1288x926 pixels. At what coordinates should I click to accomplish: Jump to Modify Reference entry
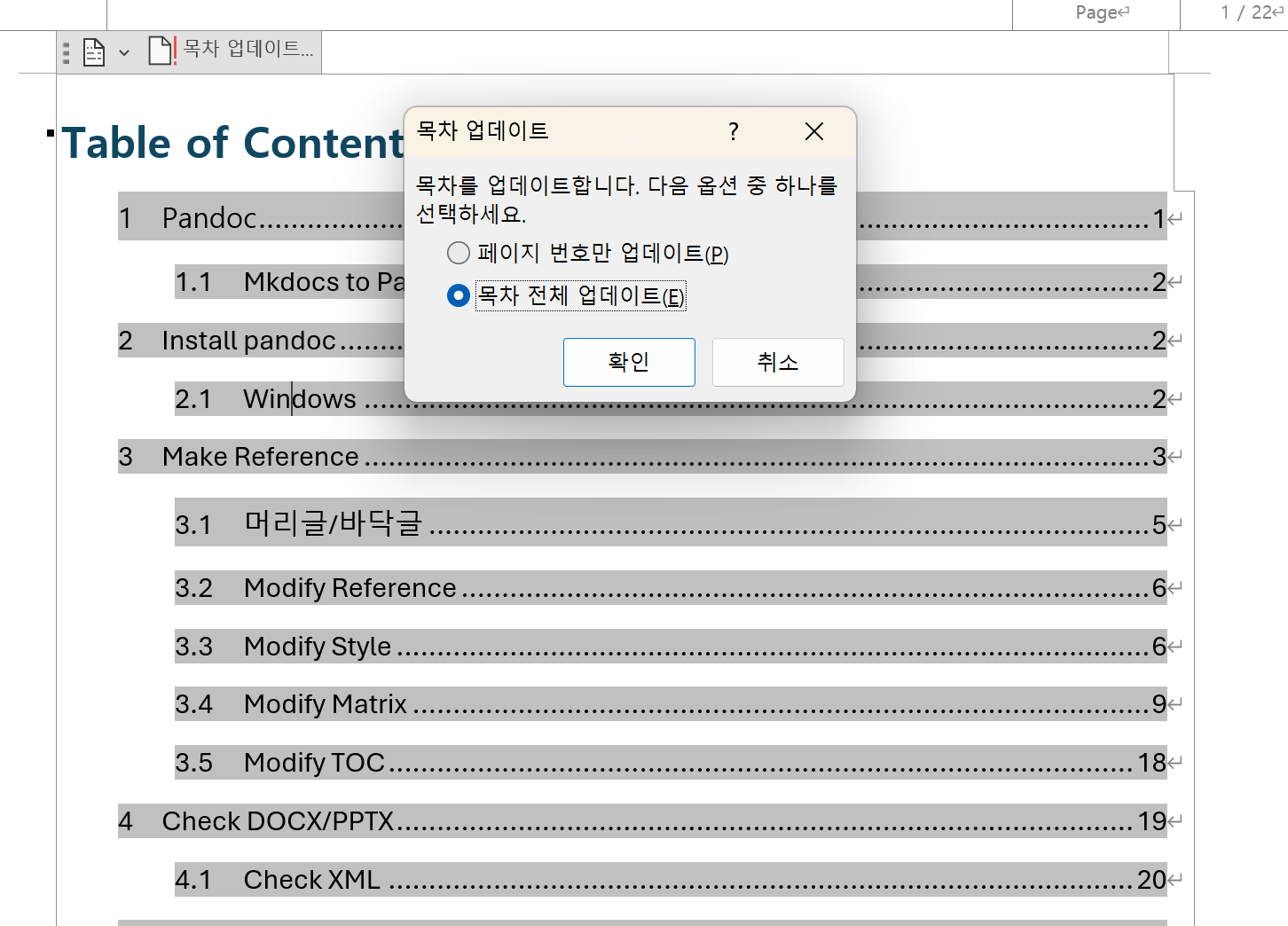(x=671, y=588)
